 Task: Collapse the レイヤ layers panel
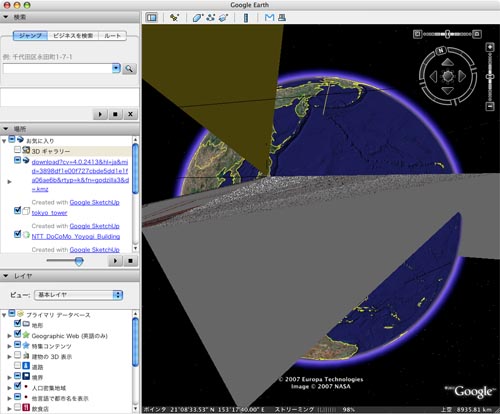click(x=6, y=276)
